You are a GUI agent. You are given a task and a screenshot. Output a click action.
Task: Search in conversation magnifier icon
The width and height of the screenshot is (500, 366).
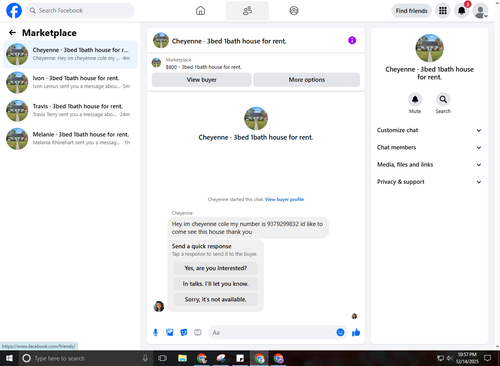pyautogui.click(x=443, y=99)
